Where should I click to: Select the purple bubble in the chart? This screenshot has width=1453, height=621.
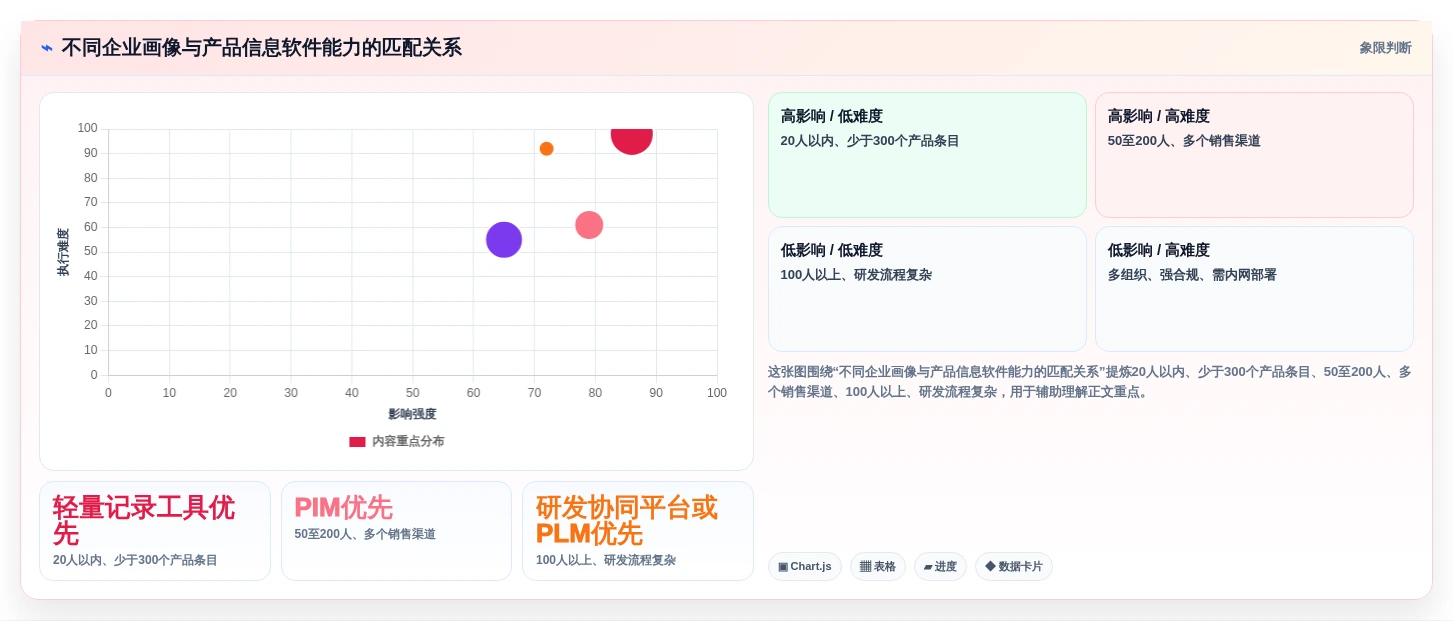click(x=504, y=240)
